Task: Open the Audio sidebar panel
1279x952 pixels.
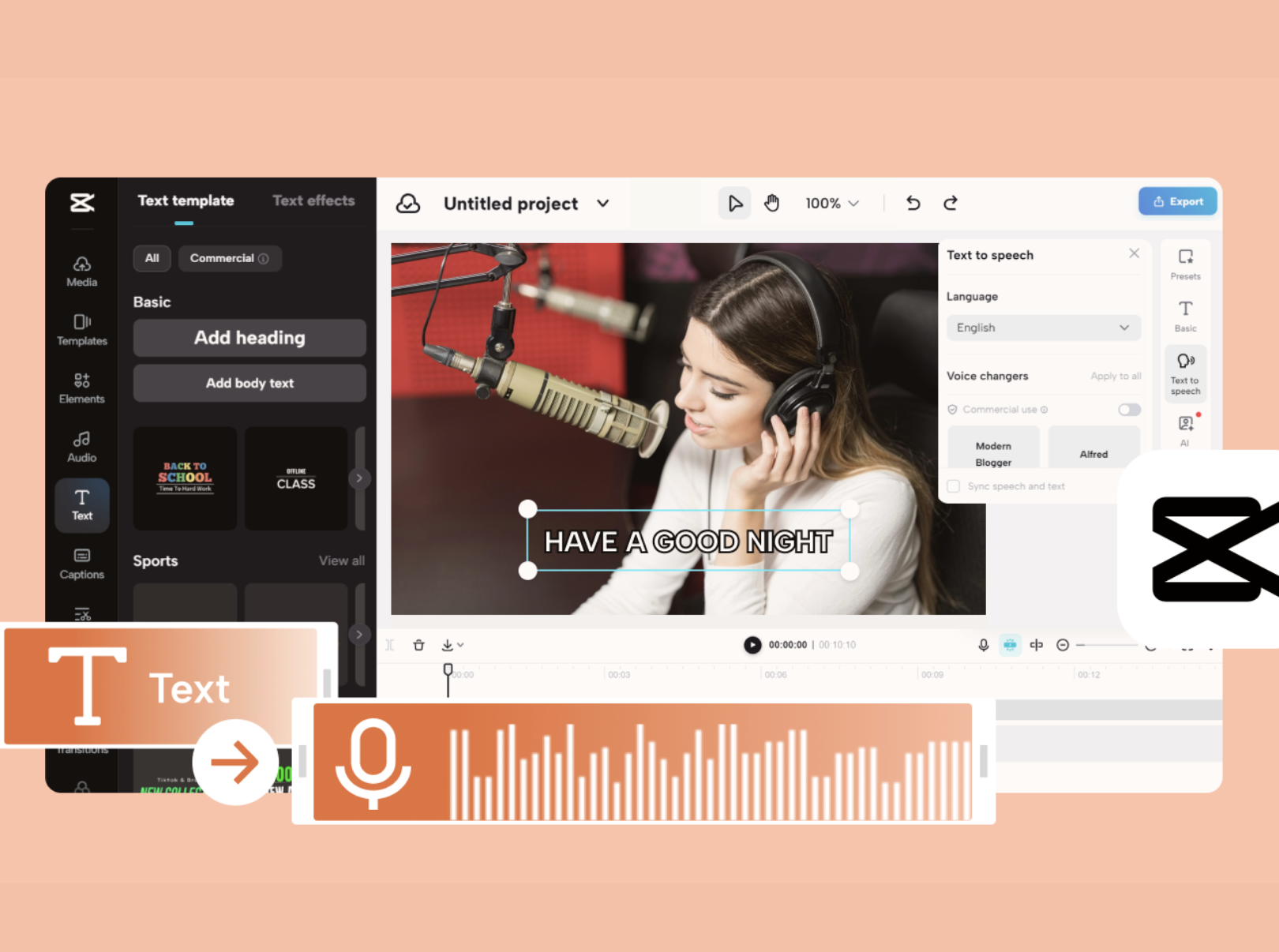Action: pos(82,446)
